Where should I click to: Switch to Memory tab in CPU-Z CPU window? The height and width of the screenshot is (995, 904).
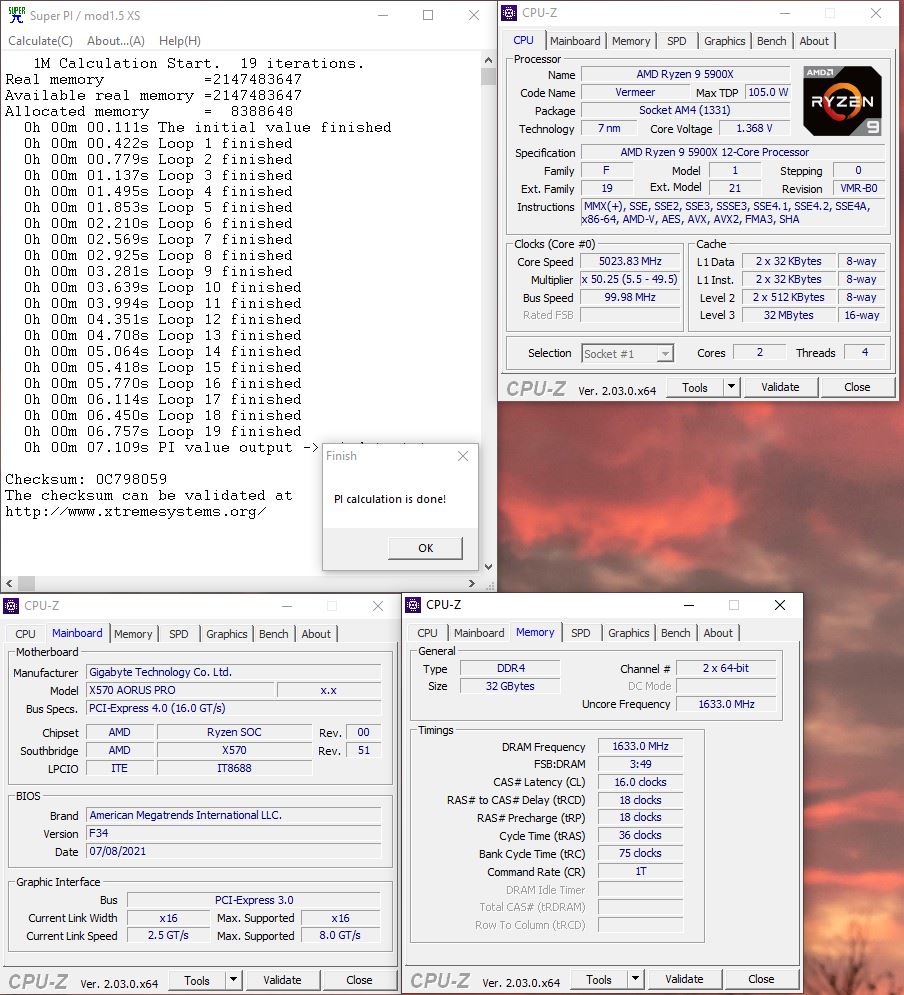(631, 41)
